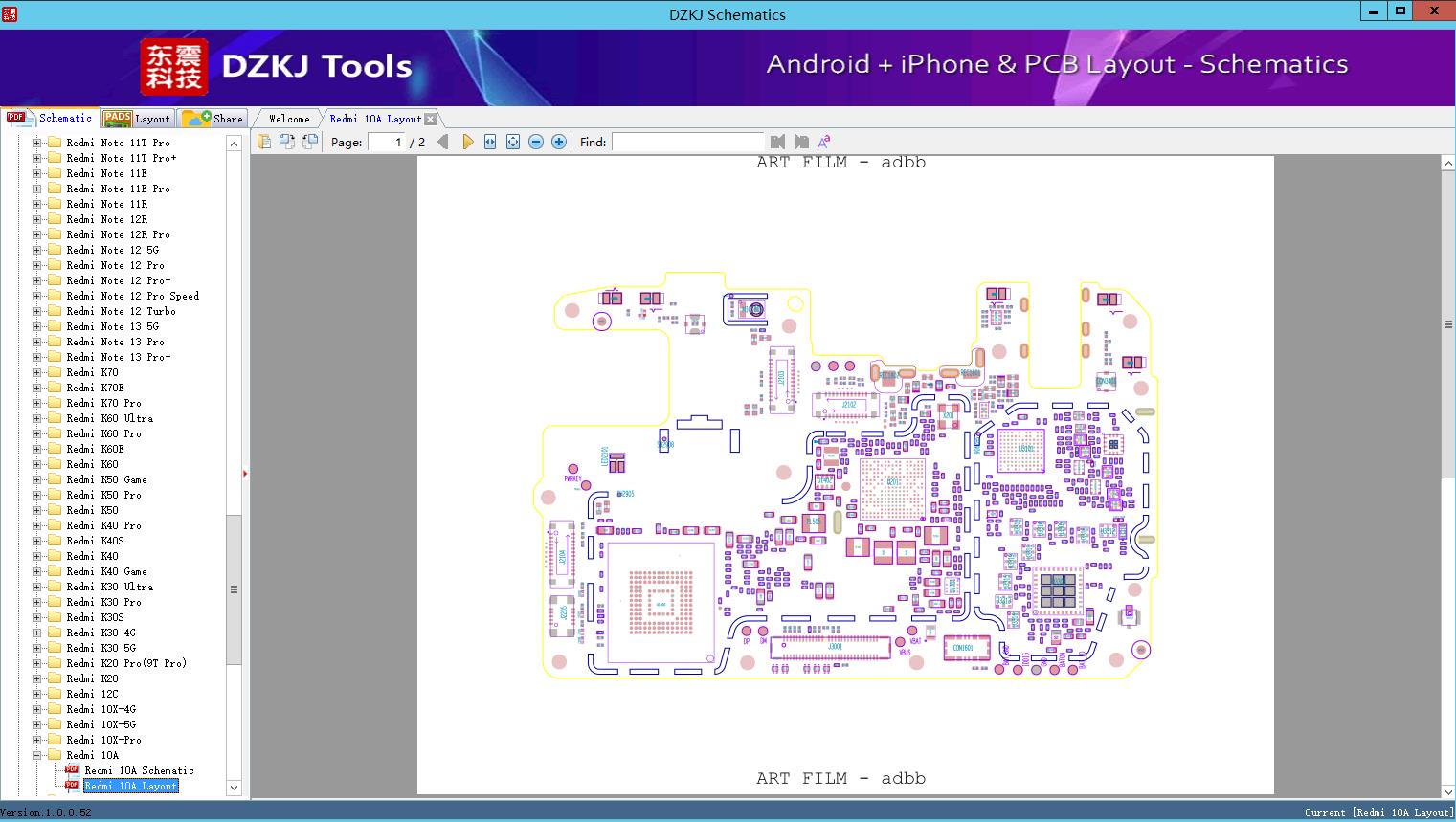Click the Find text input field
Viewport: 1456px width, 822px height.
(686, 142)
